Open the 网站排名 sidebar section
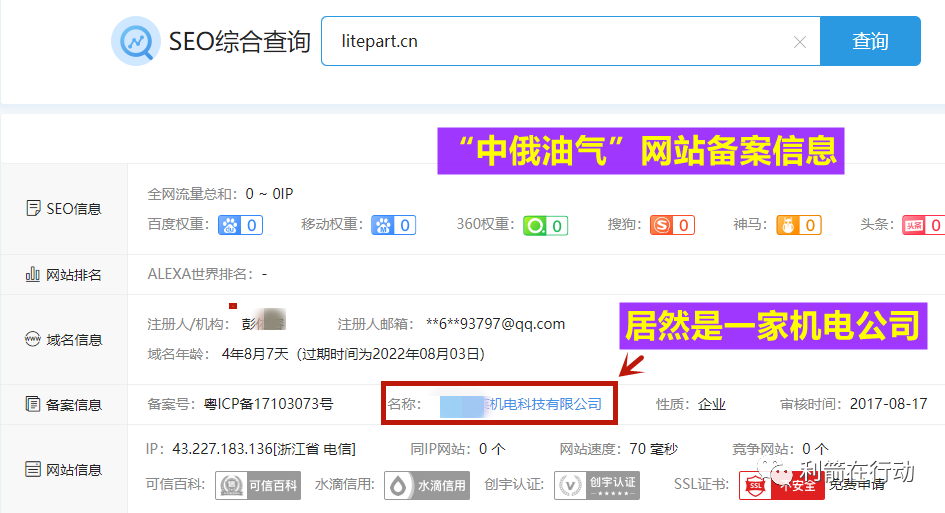The width and height of the screenshot is (945, 513). point(64,275)
